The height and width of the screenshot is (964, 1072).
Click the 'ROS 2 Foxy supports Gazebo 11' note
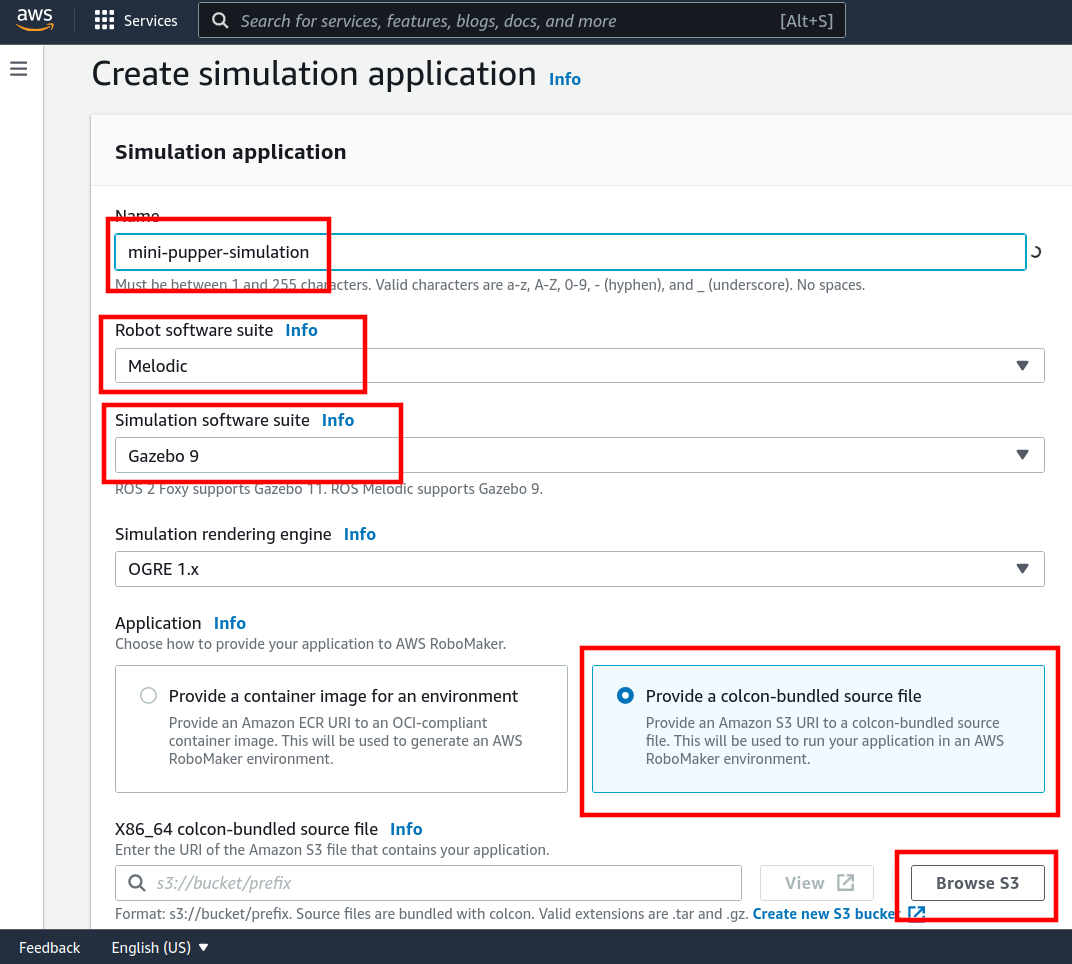coord(329,489)
